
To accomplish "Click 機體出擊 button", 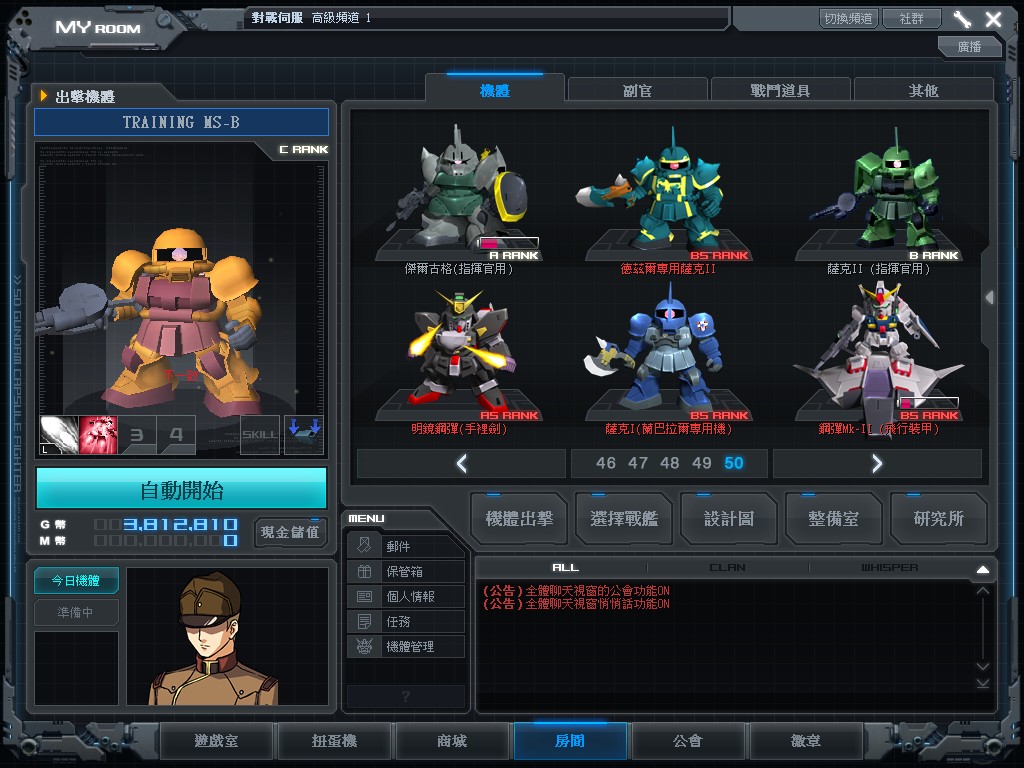I will (x=519, y=519).
